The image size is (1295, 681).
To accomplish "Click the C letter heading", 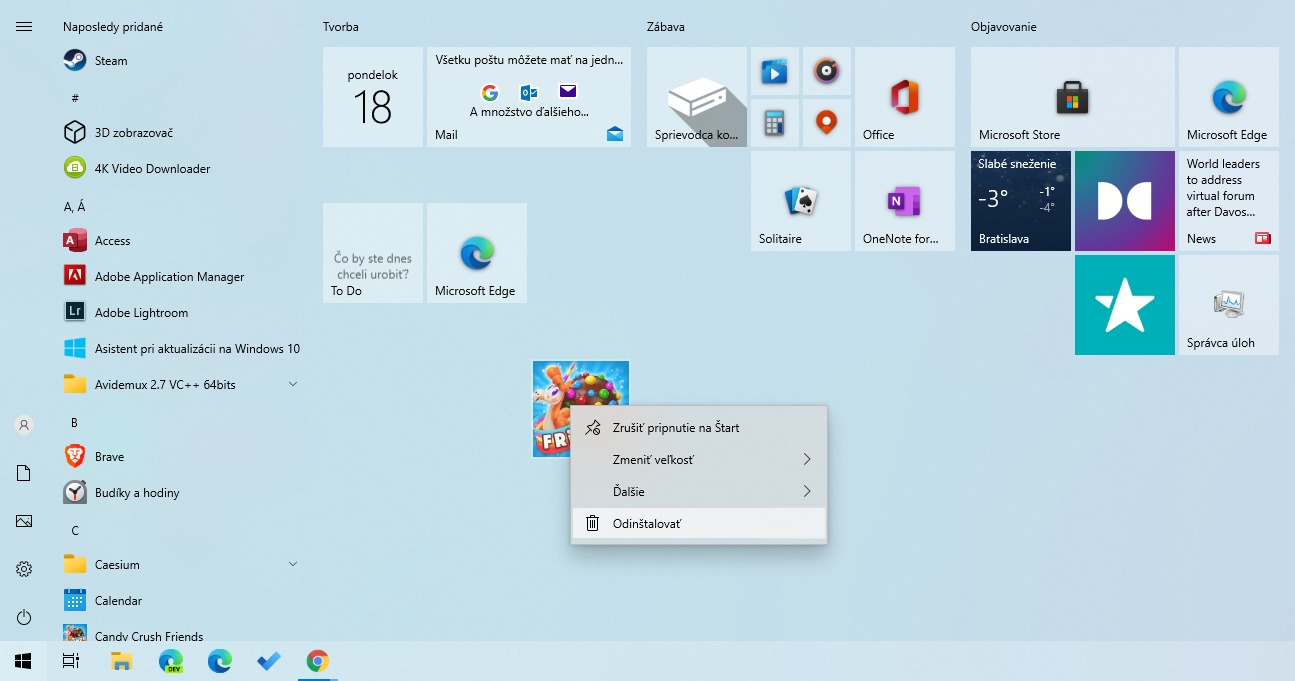I will point(75,531).
